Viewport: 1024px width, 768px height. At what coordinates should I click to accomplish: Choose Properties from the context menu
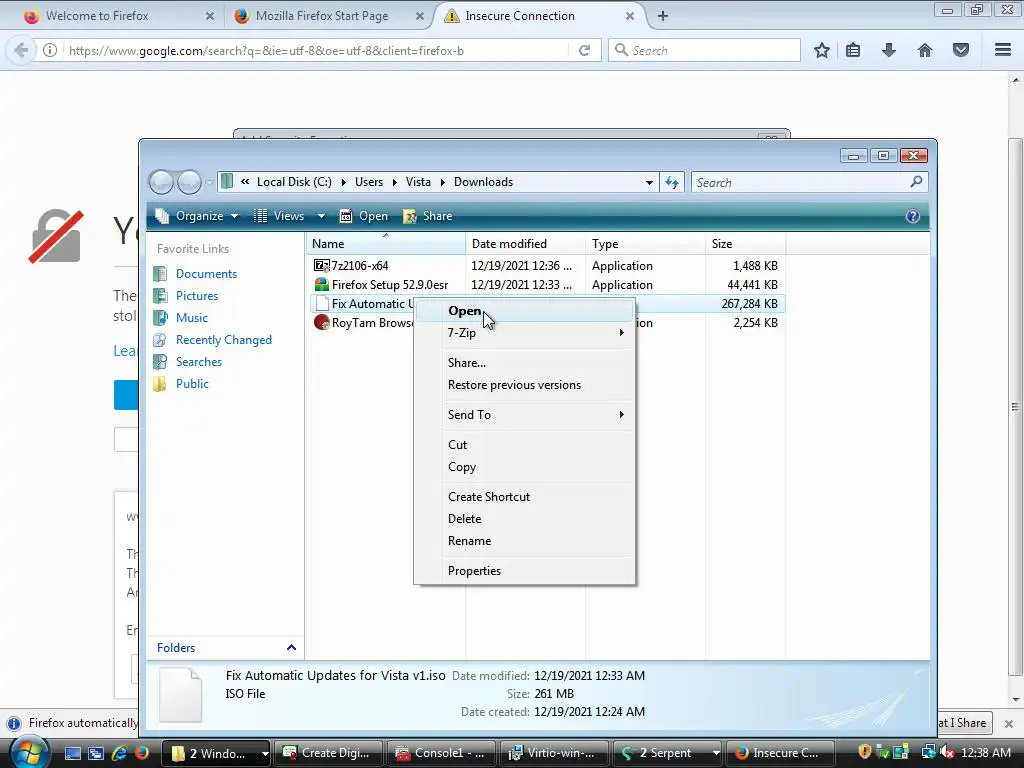(x=524, y=571)
